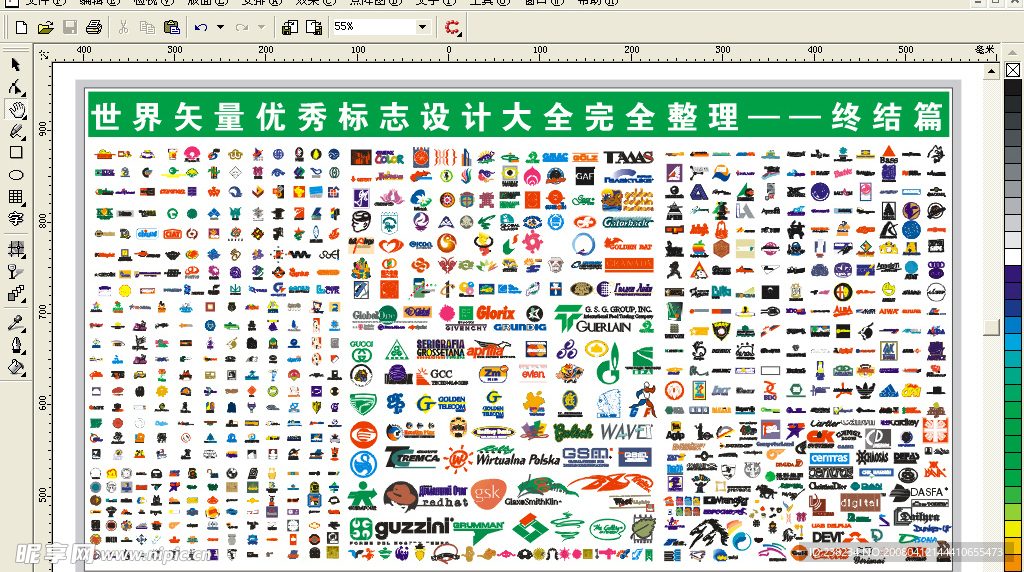Select the Glorix logo on canvas
This screenshot has height=572, width=1024.
[496, 313]
